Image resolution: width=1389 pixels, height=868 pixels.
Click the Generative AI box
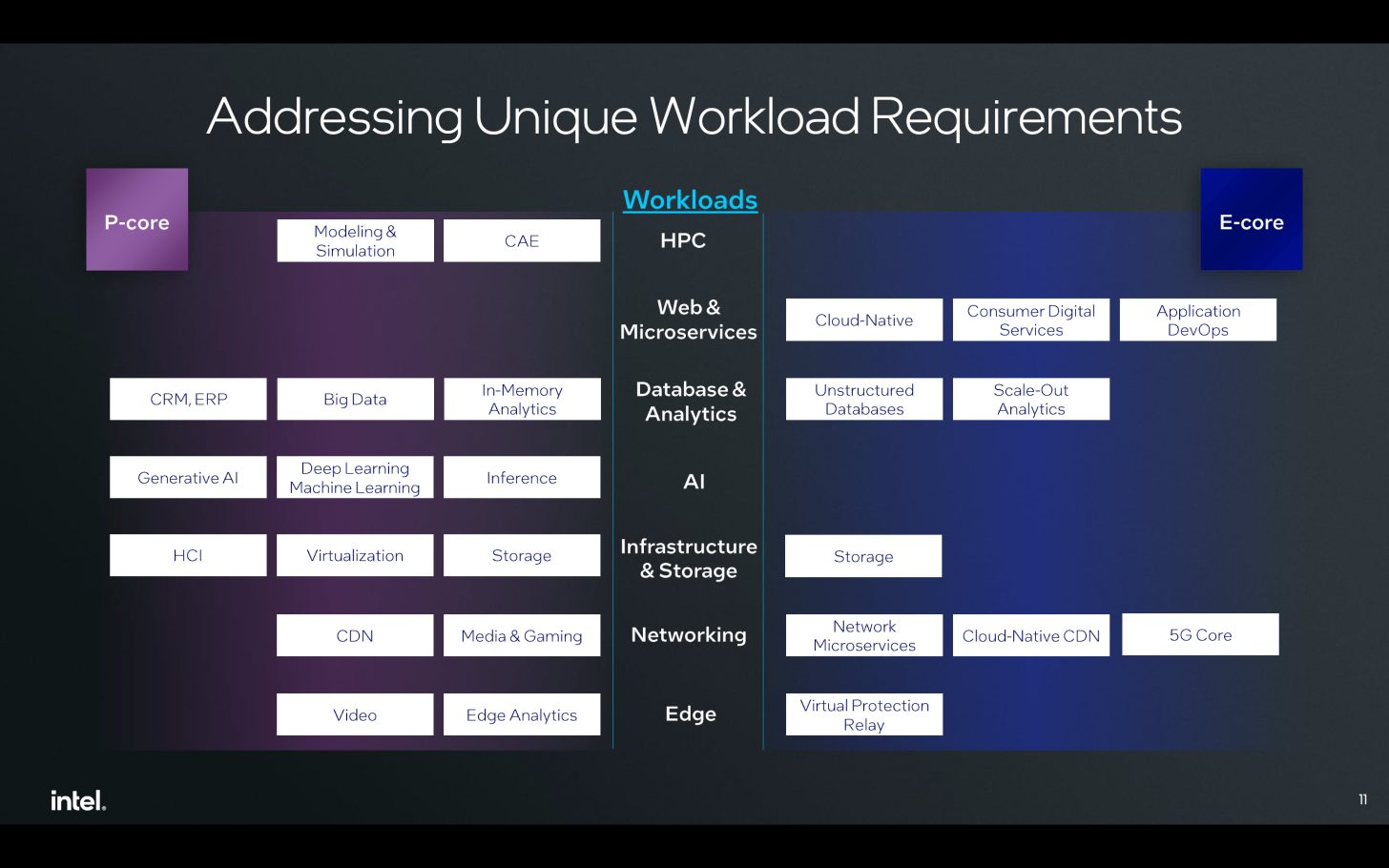188,477
